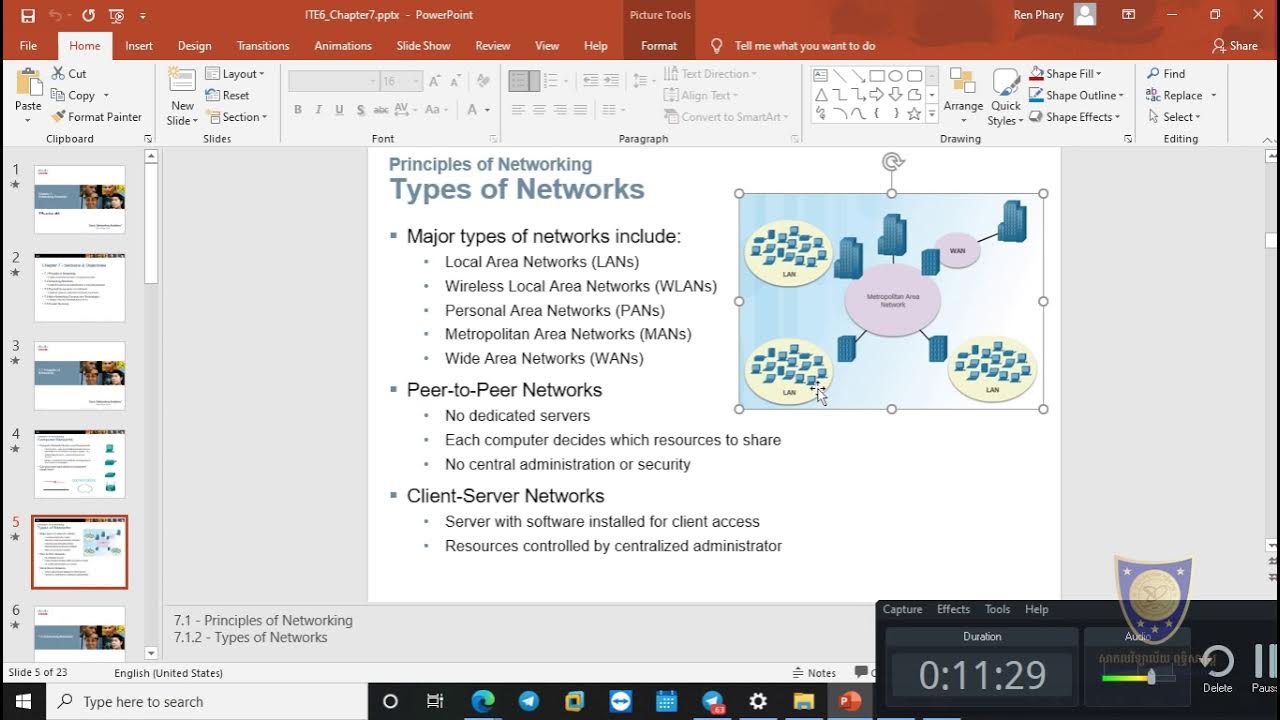The image size is (1280, 720).
Task: Click Tell me what you want to do
Action: pos(793,46)
